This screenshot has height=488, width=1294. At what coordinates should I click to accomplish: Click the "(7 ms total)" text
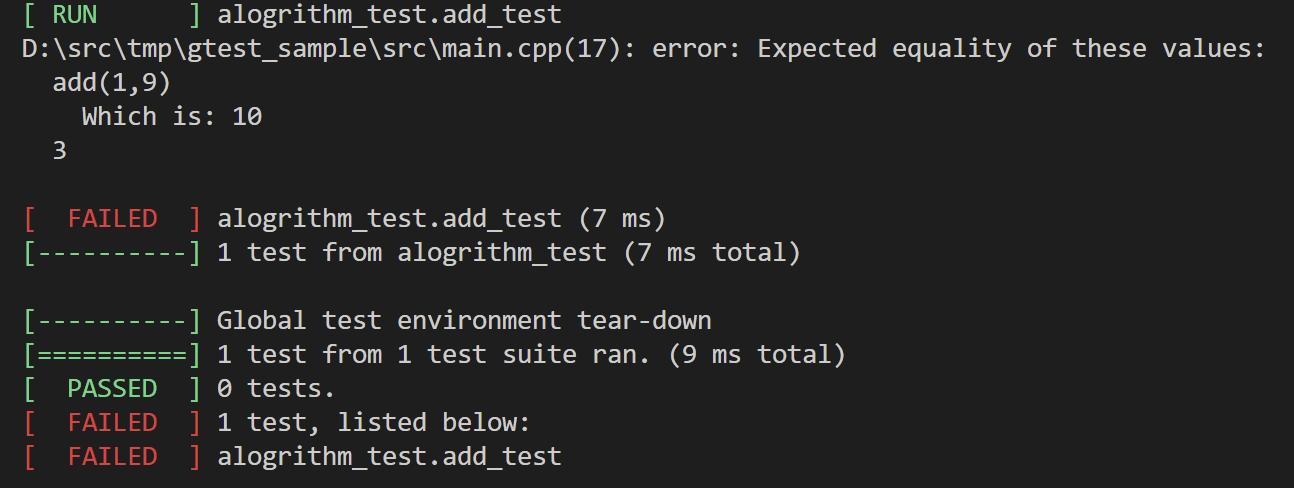coord(712,253)
